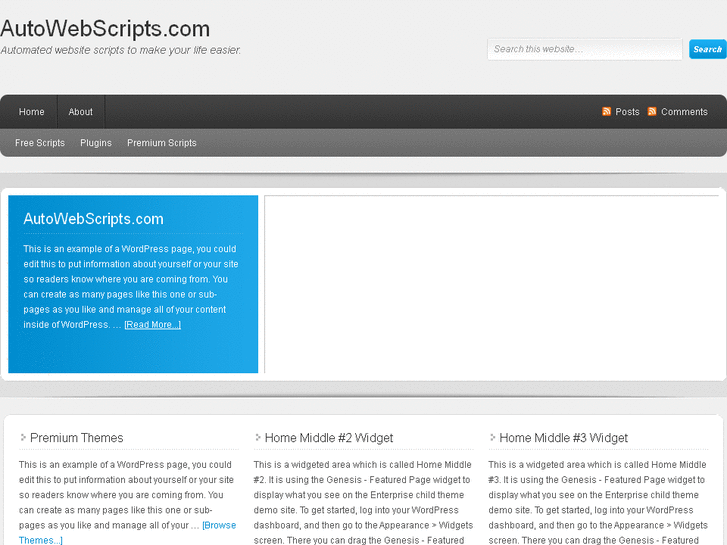Open the Home menu item
The image size is (727, 545).
pos(31,112)
